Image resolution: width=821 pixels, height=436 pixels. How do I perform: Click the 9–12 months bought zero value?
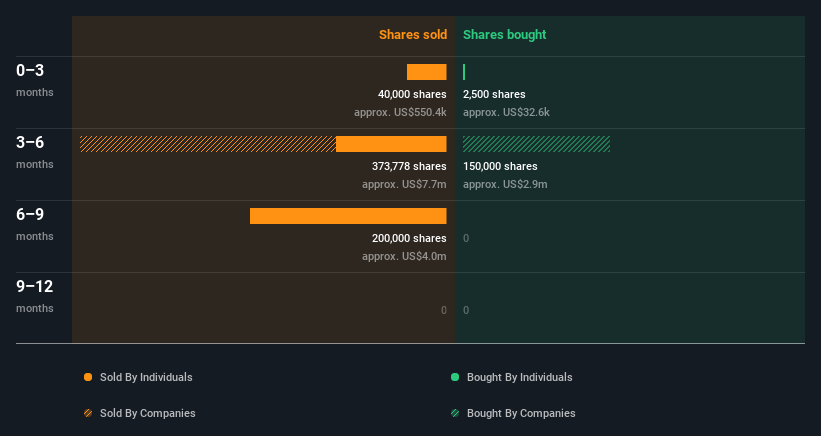(466, 310)
